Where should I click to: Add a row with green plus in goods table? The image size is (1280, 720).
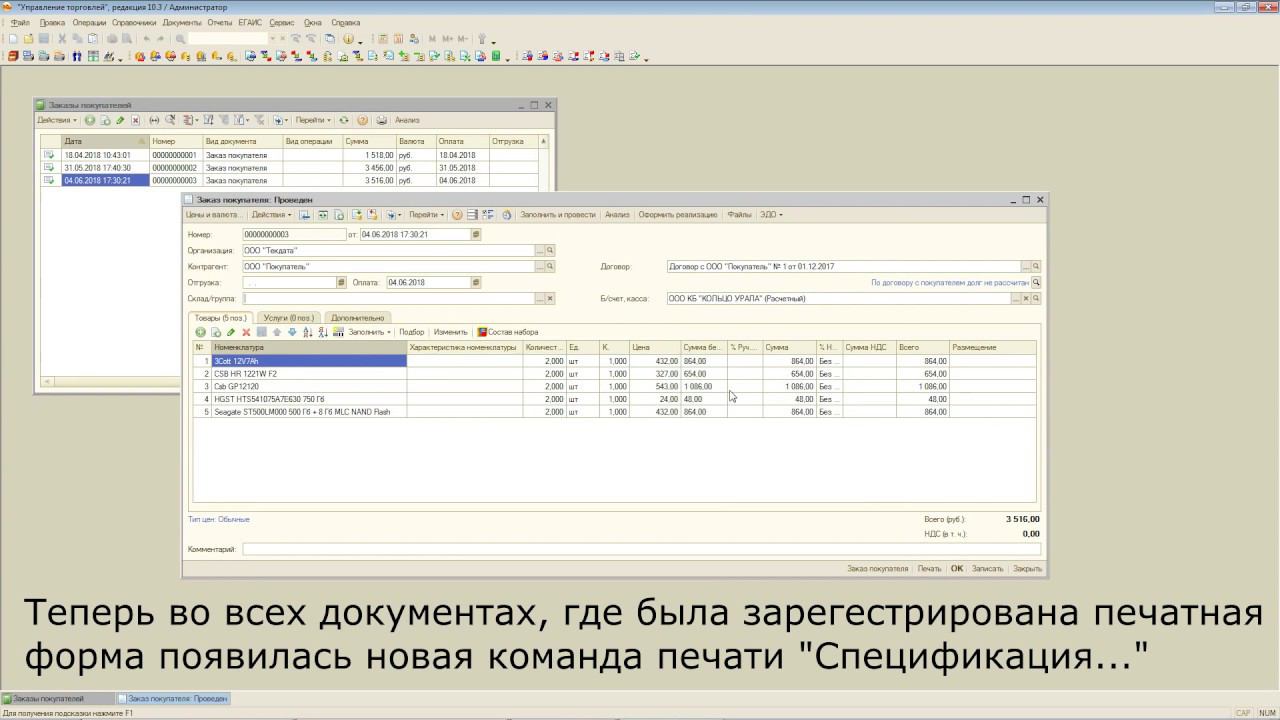point(200,332)
